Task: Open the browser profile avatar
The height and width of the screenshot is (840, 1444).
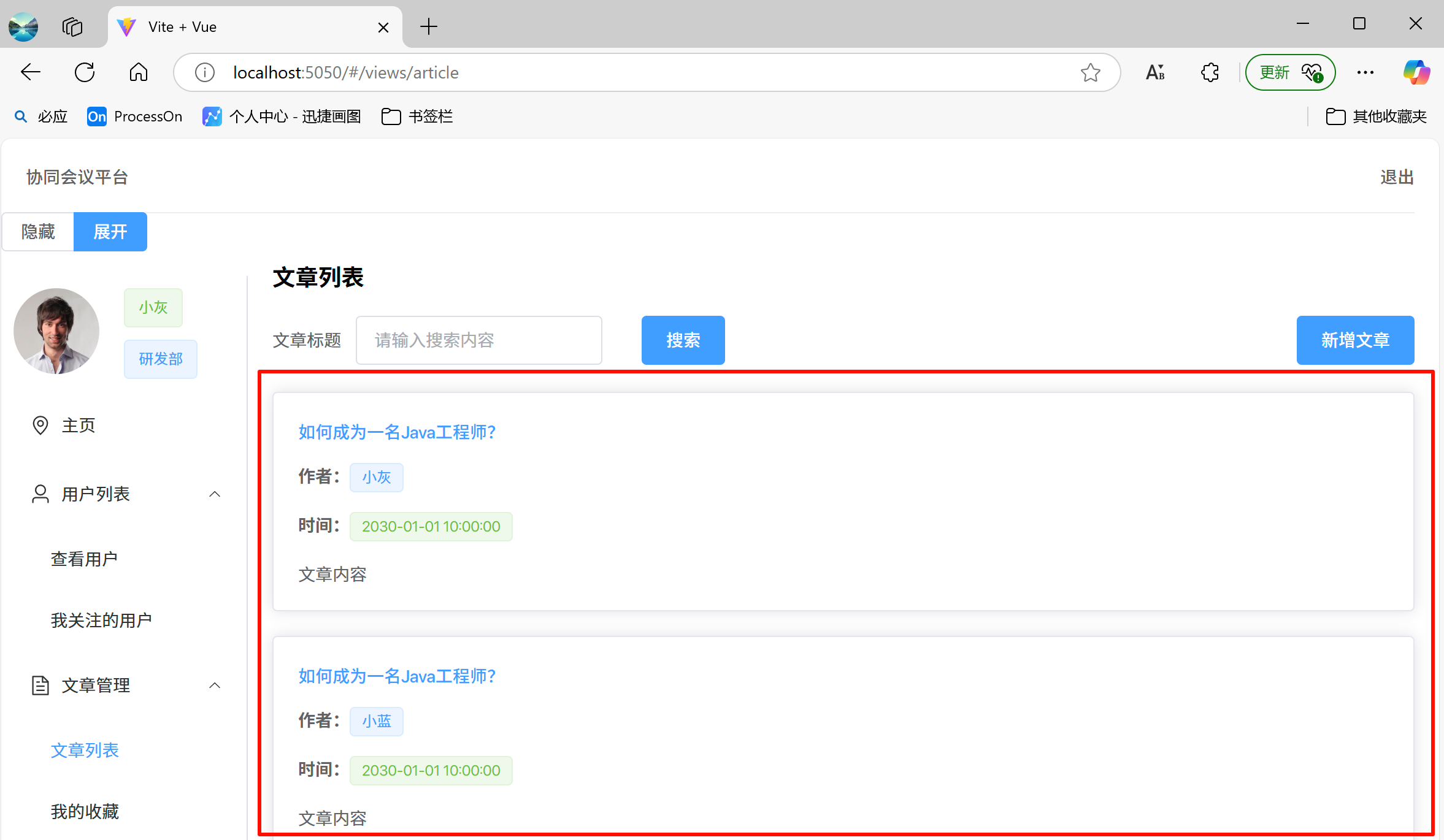Action: point(23,27)
